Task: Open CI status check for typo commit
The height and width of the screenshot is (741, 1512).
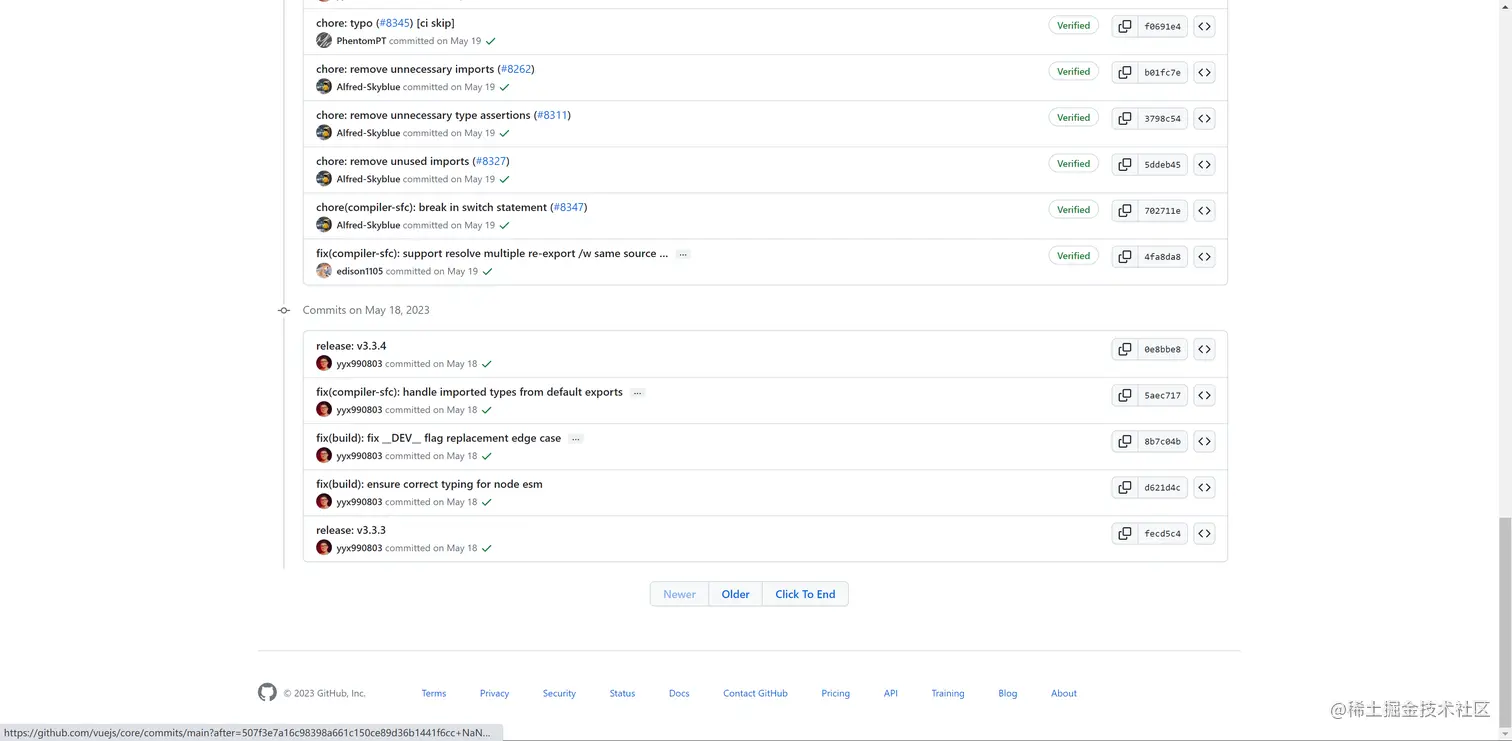Action: (x=491, y=42)
